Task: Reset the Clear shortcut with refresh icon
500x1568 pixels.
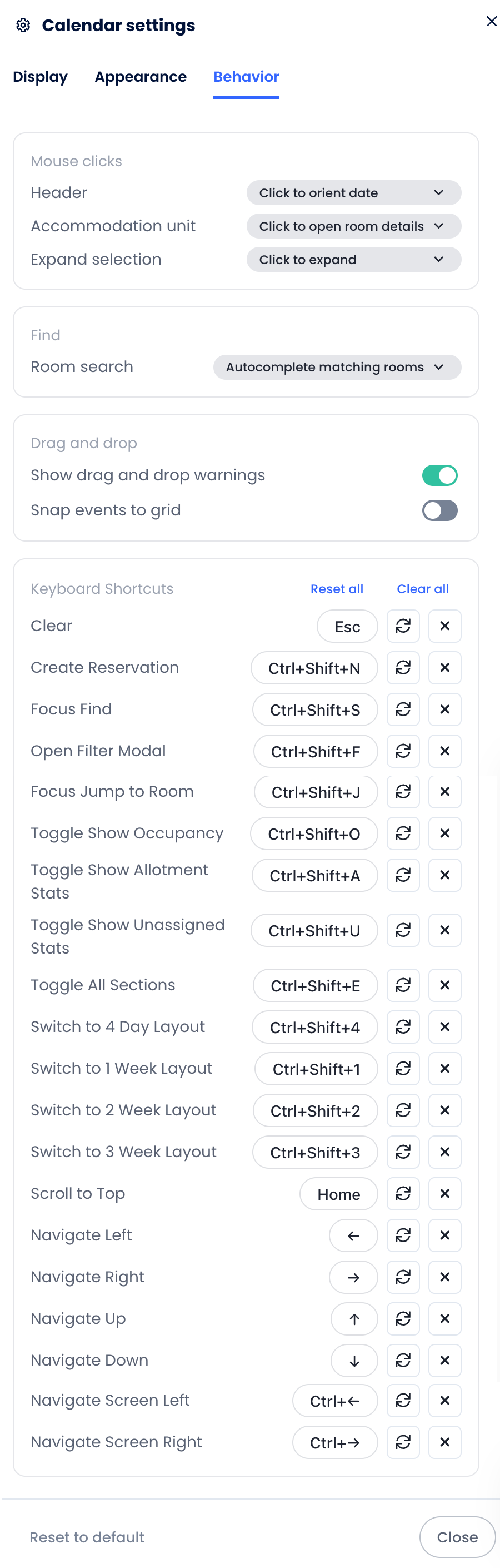Action: pyautogui.click(x=403, y=626)
